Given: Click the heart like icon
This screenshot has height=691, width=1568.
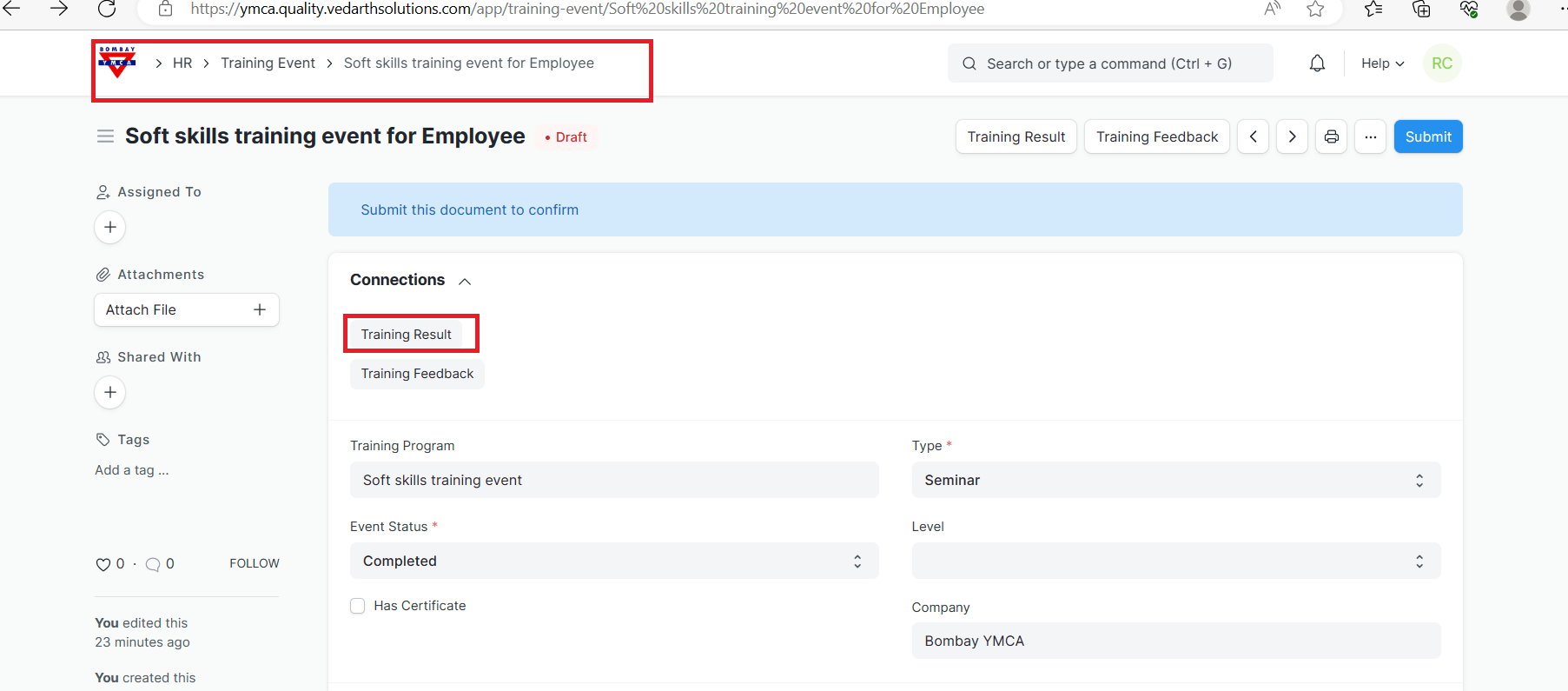Looking at the screenshot, I should point(103,564).
